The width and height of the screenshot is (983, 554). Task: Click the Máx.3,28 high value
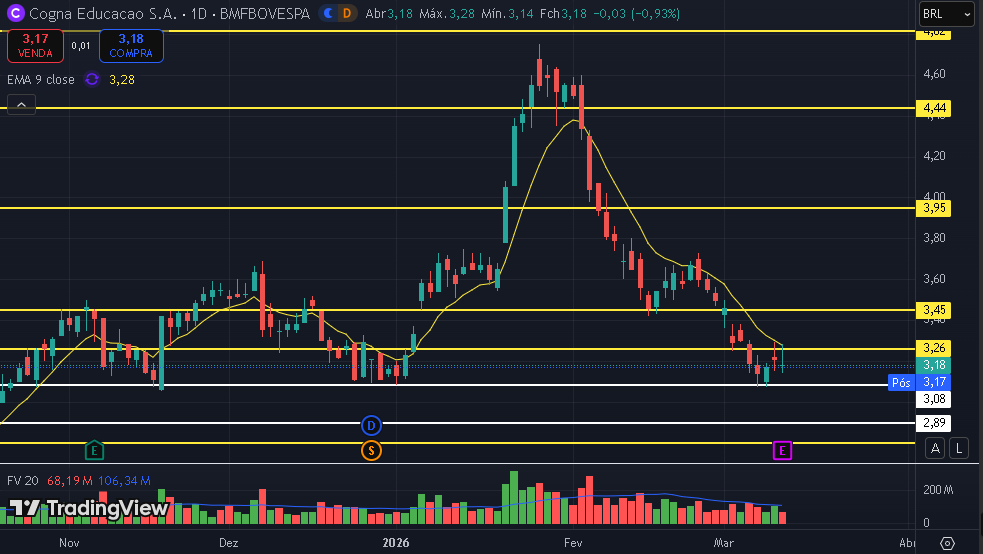click(x=447, y=14)
